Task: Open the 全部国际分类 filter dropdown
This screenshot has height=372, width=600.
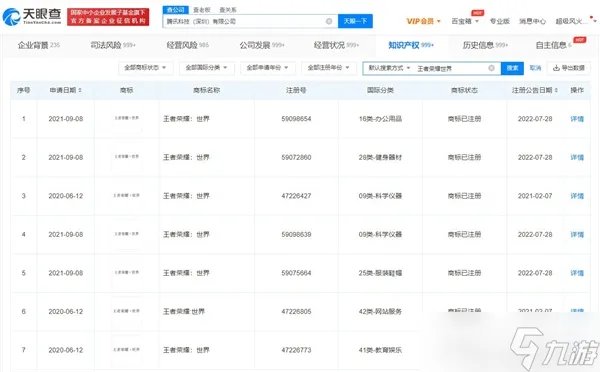Action: 206,68
